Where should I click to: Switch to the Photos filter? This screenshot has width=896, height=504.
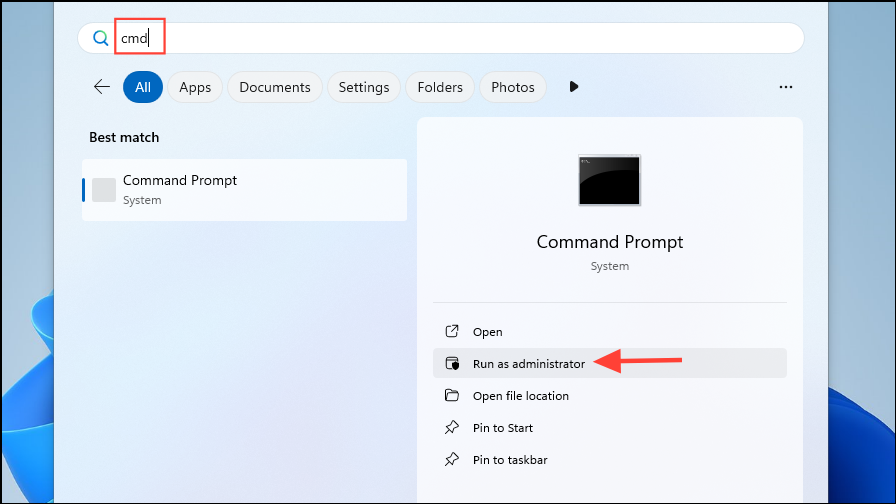tap(513, 87)
